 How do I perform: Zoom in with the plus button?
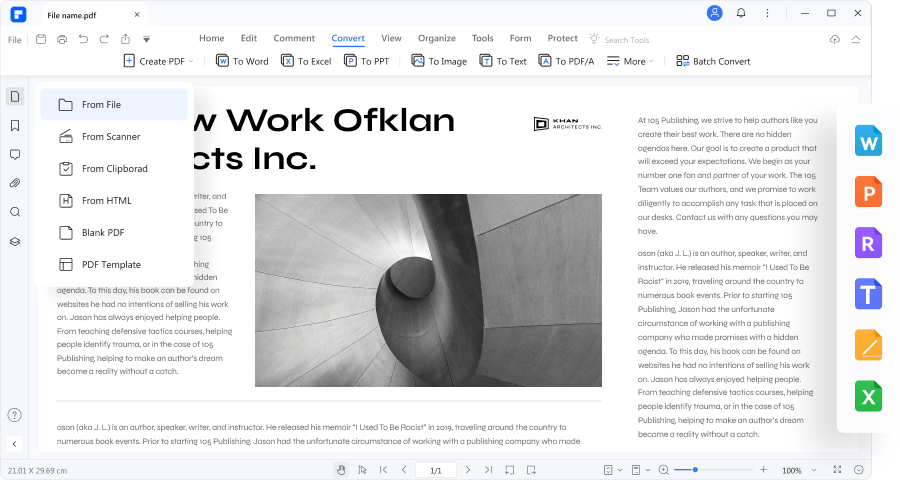pos(763,470)
